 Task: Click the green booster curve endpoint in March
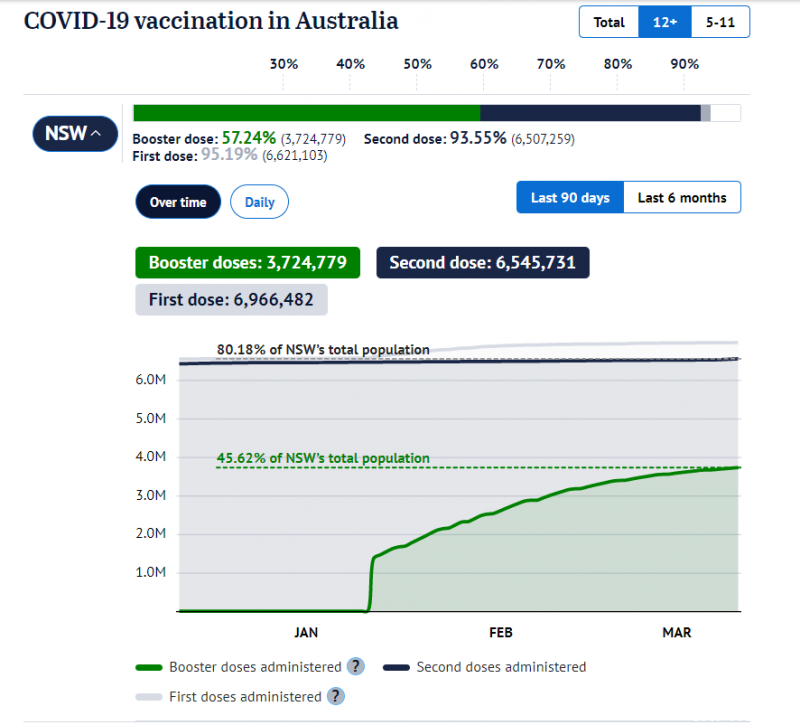click(x=738, y=468)
